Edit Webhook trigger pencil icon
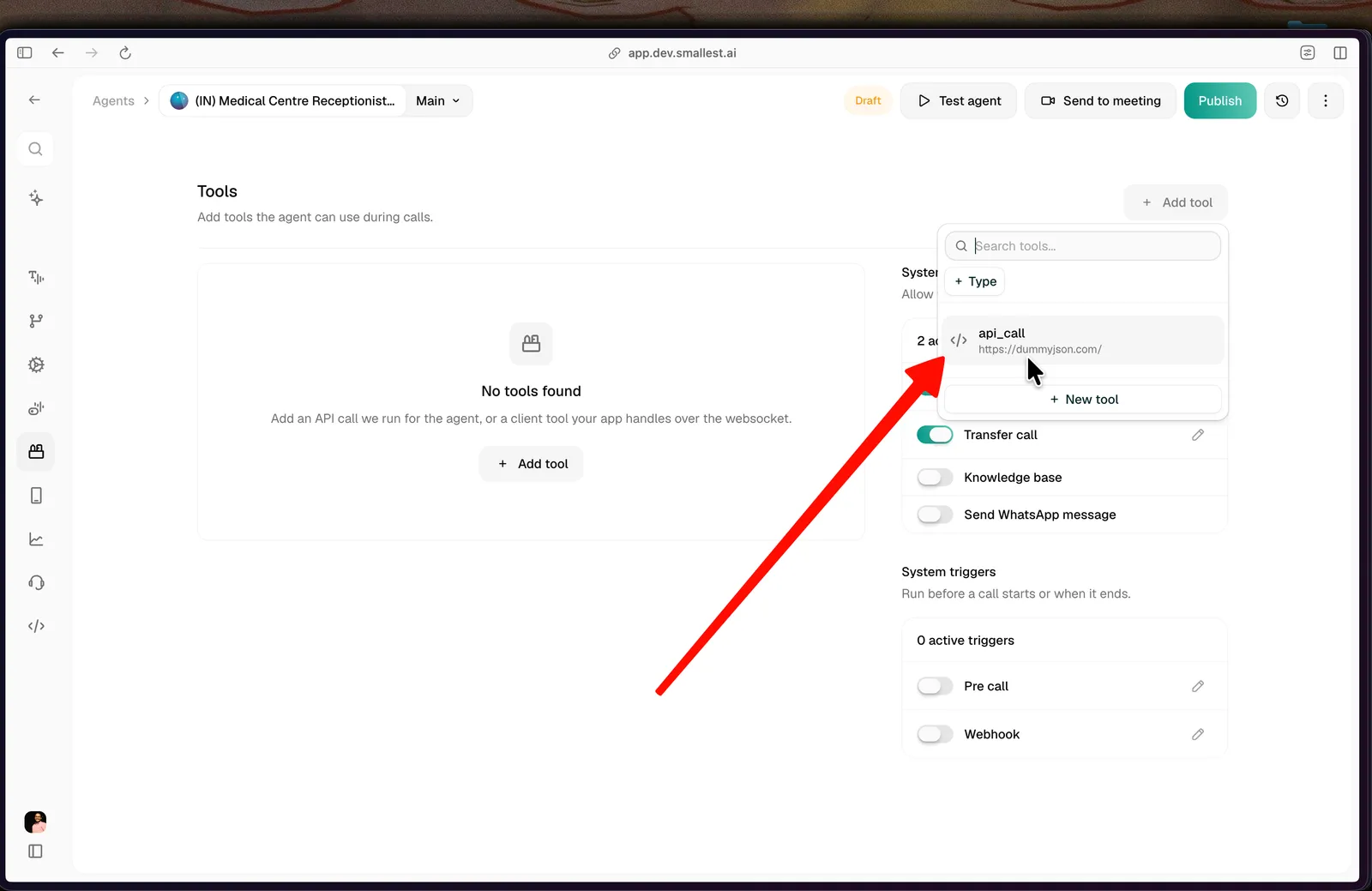 pos(1198,734)
